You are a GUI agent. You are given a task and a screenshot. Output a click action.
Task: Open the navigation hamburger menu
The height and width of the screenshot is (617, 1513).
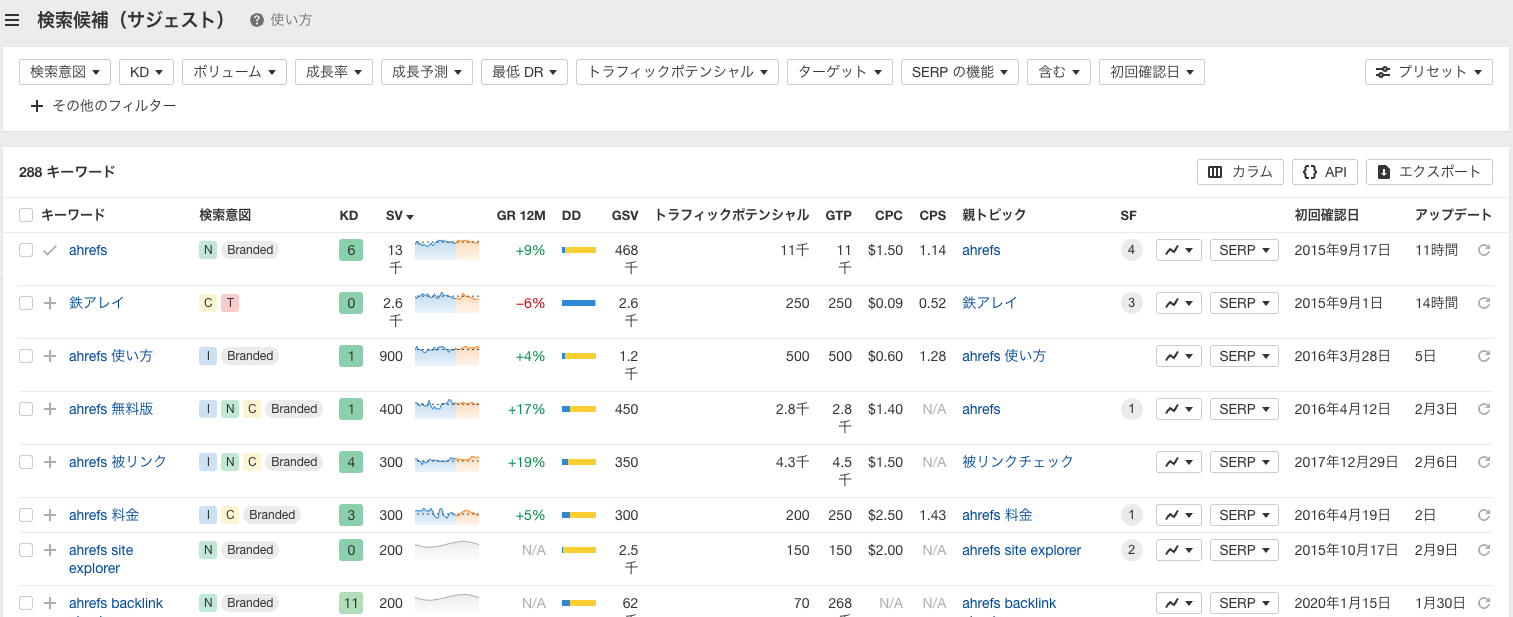[13, 19]
